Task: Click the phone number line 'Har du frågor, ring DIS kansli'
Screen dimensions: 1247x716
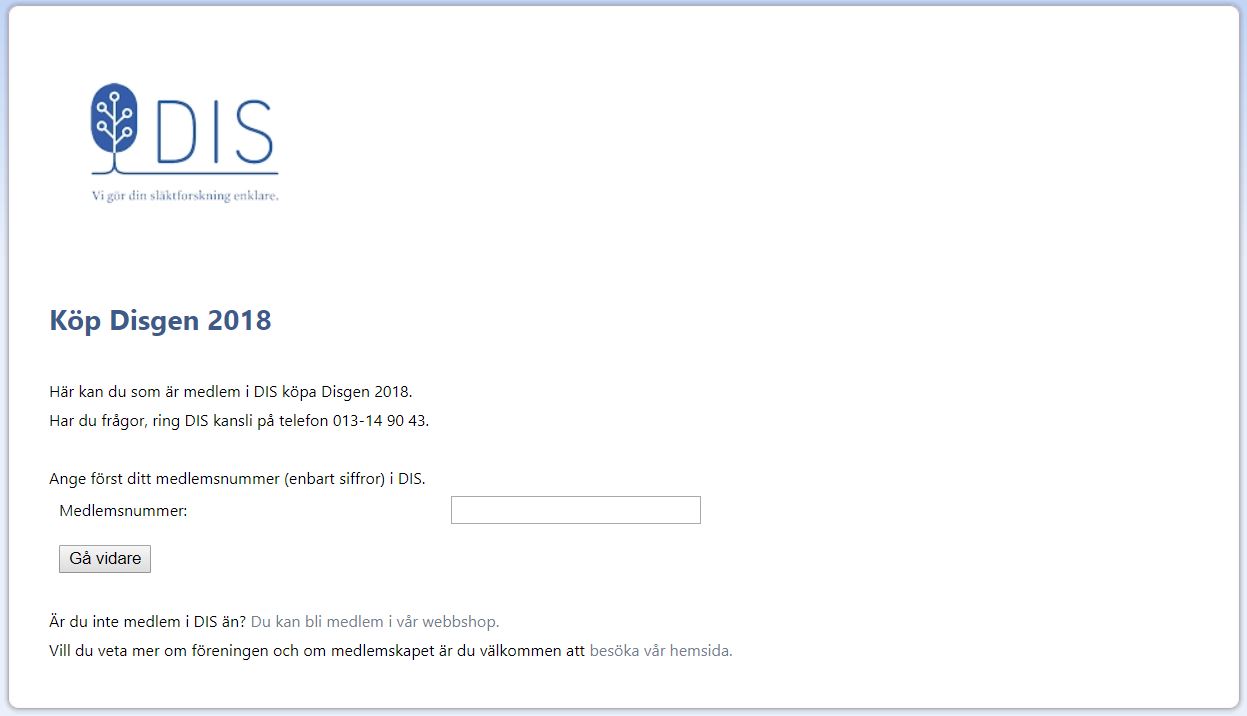Action: click(x=239, y=421)
